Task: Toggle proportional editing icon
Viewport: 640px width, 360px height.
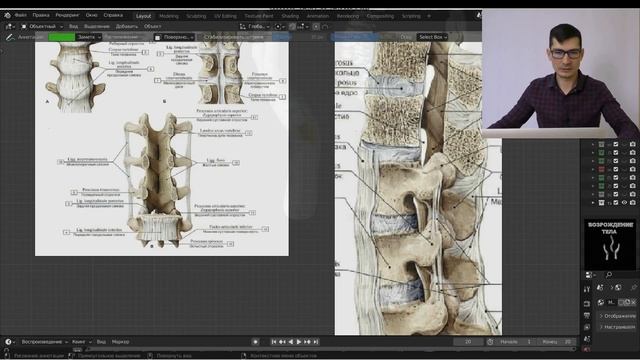Action: 316,26
